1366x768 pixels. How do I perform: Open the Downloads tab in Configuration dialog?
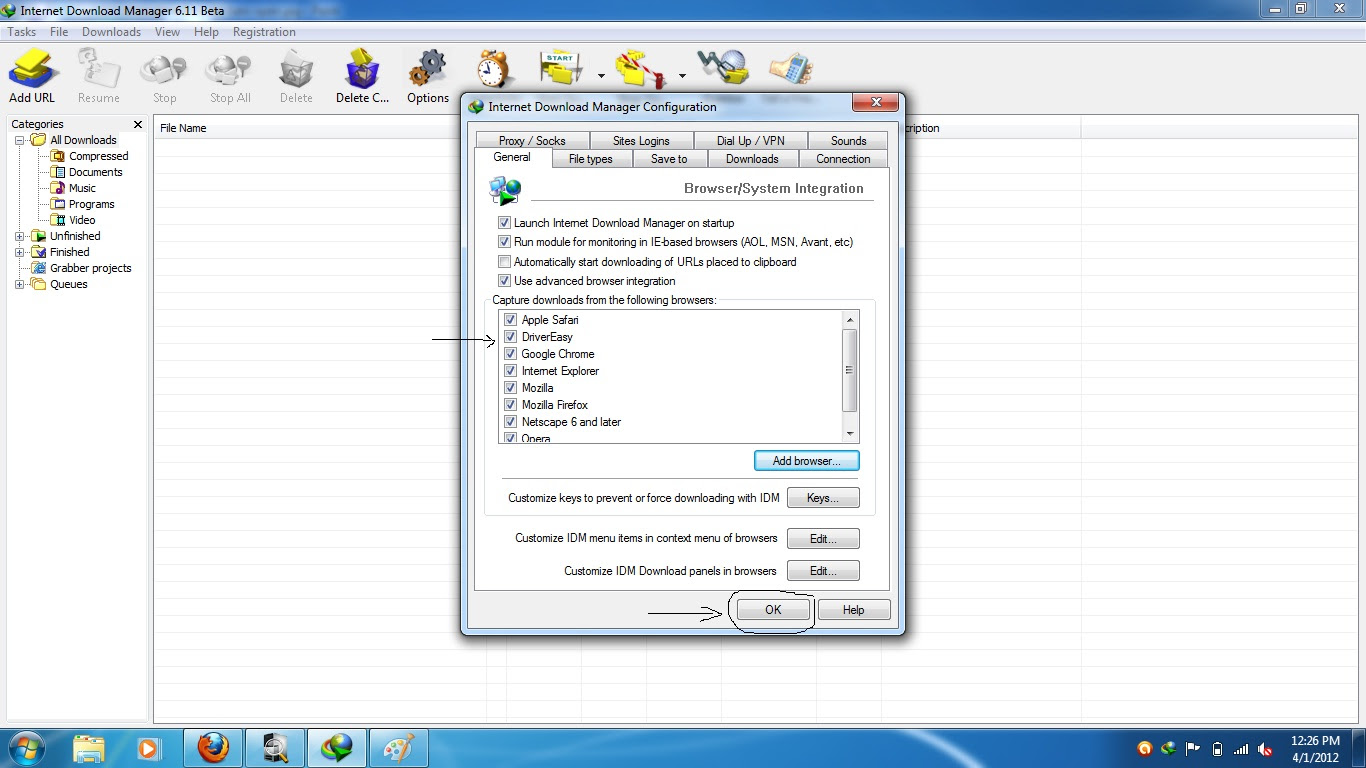click(752, 159)
